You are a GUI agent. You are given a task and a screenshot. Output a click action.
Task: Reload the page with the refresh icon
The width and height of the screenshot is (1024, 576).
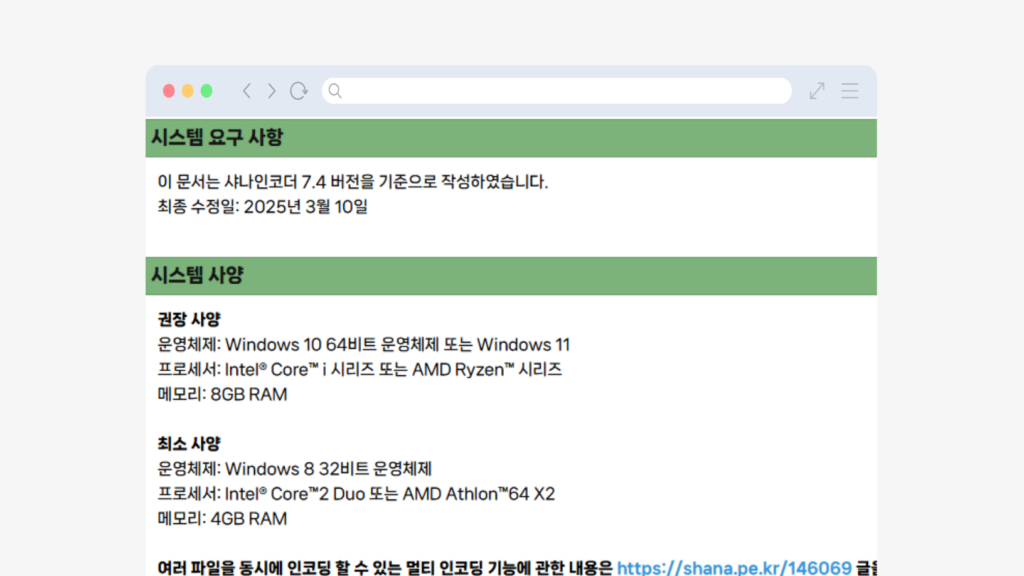pos(298,91)
